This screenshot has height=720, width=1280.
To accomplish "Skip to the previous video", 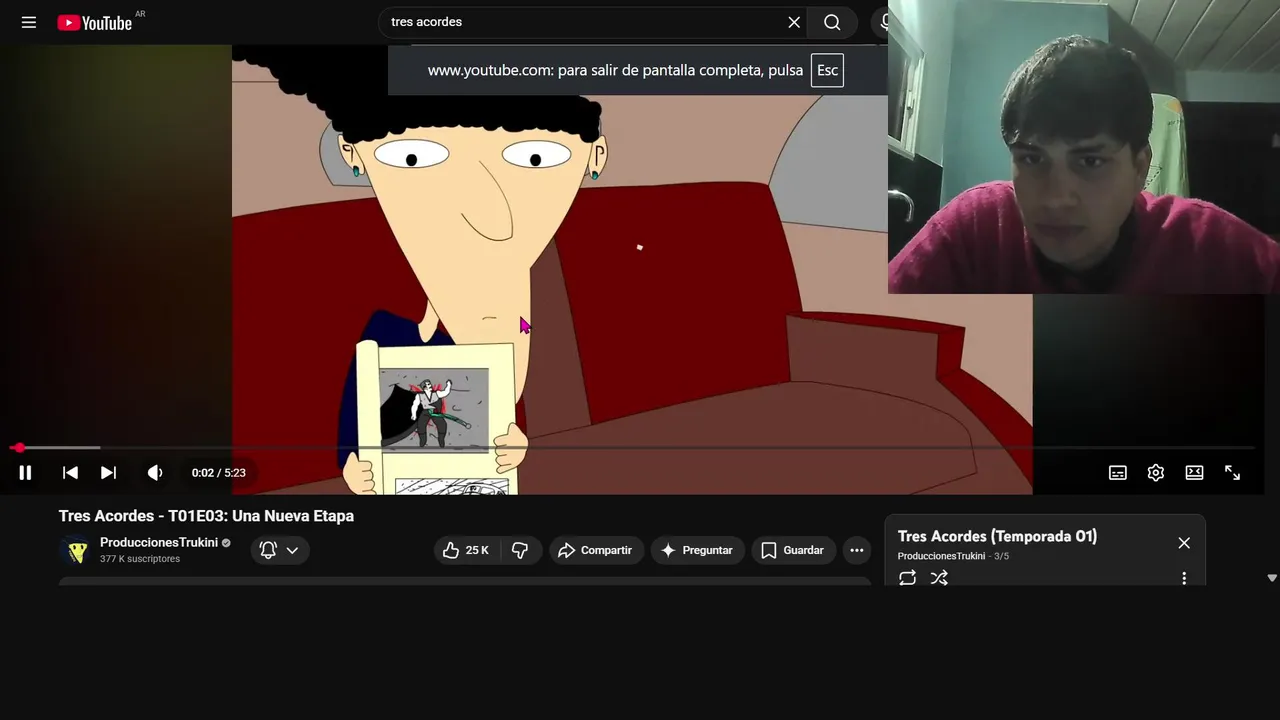I will pyautogui.click(x=70, y=473).
